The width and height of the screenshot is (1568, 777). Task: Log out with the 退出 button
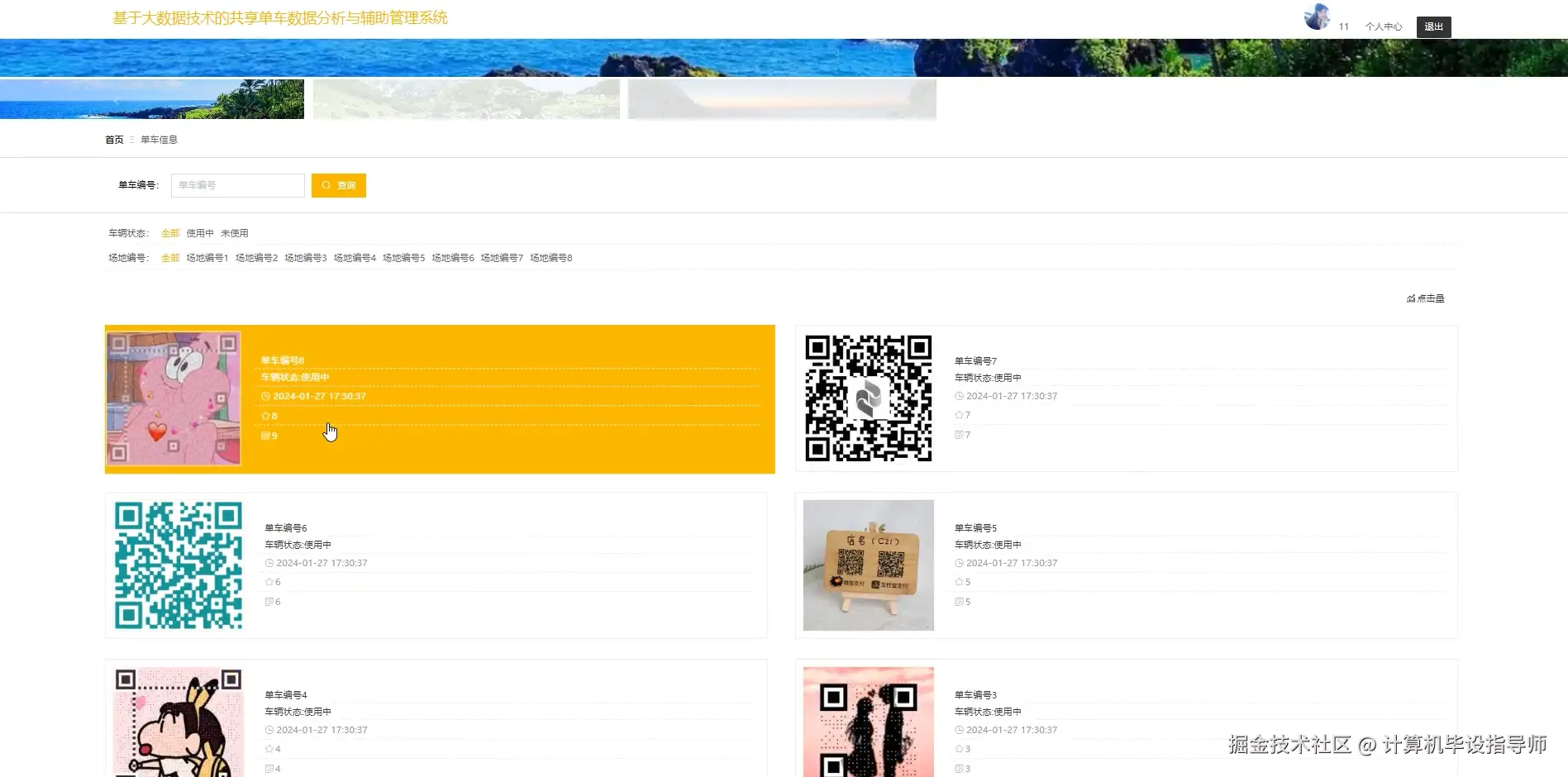click(x=1433, y=27)
